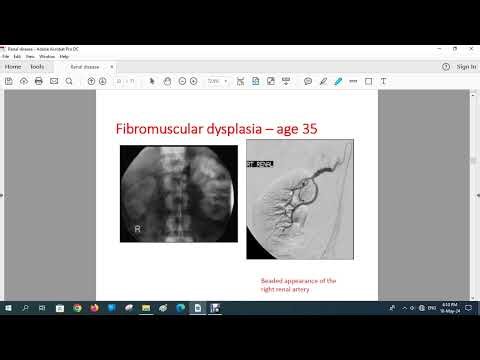Open the Windows Start menu
Screen dimensions: 480x360
(x=8, y=308)
